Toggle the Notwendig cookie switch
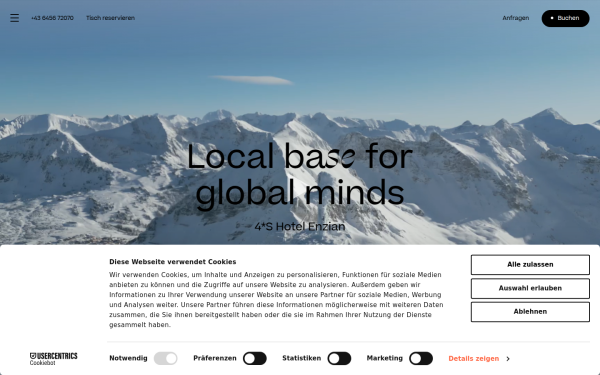600x375 pixels. (x=166, y=359)
